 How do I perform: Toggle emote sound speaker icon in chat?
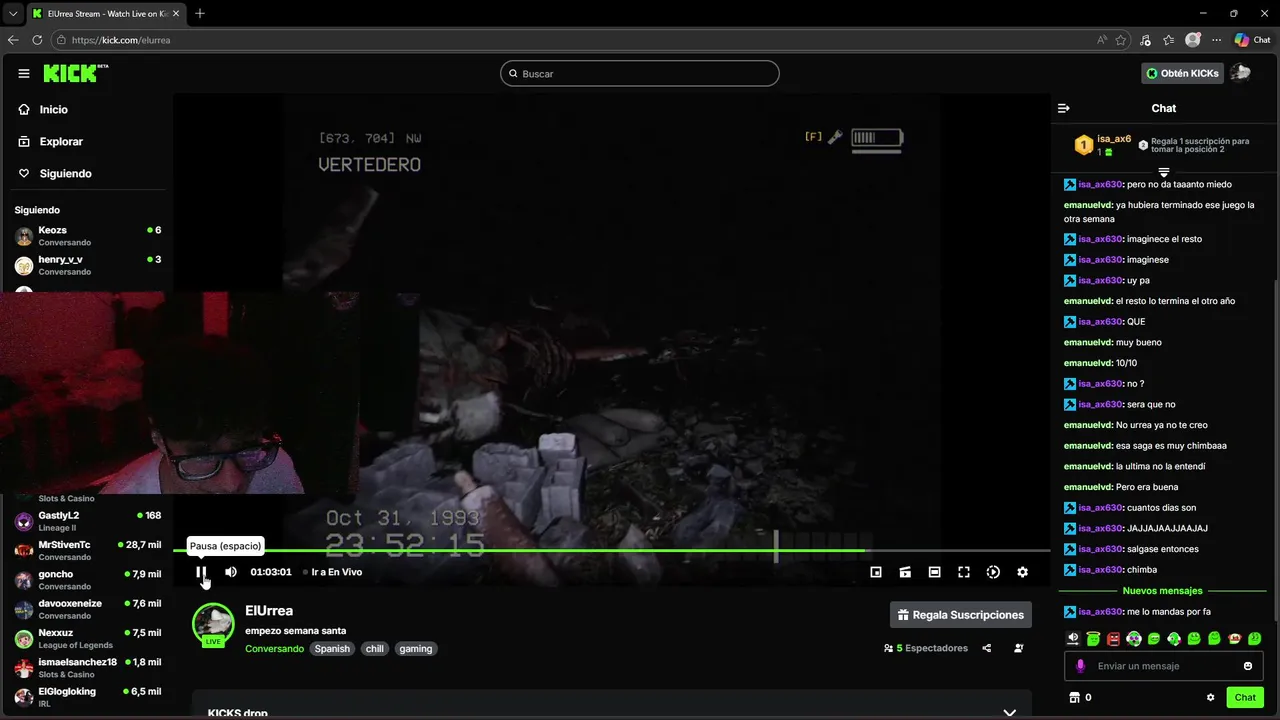click(x=1073, y=638)
